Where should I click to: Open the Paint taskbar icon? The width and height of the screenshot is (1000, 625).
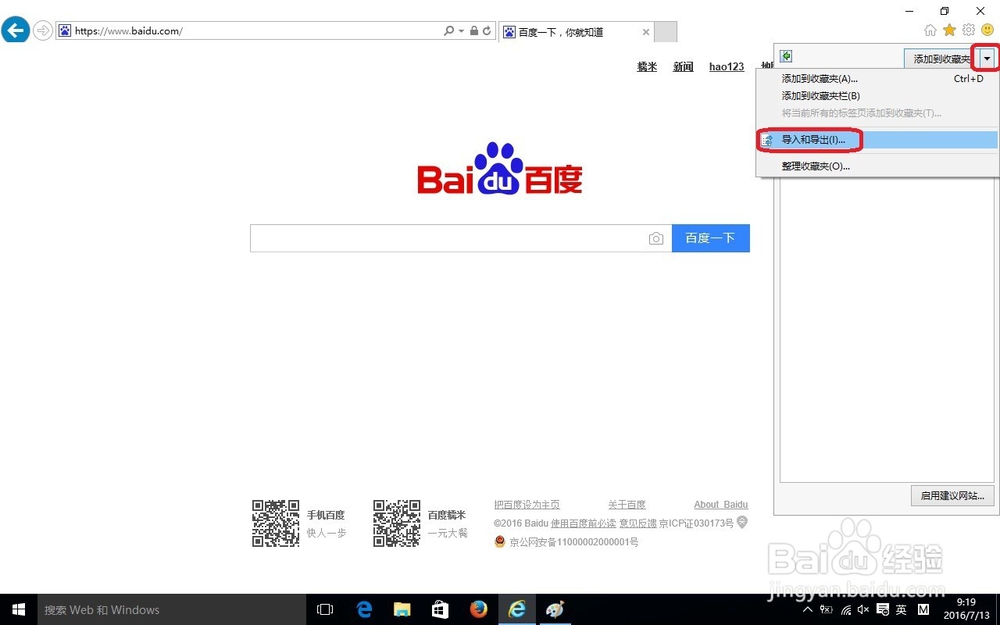tap(555, 610)
